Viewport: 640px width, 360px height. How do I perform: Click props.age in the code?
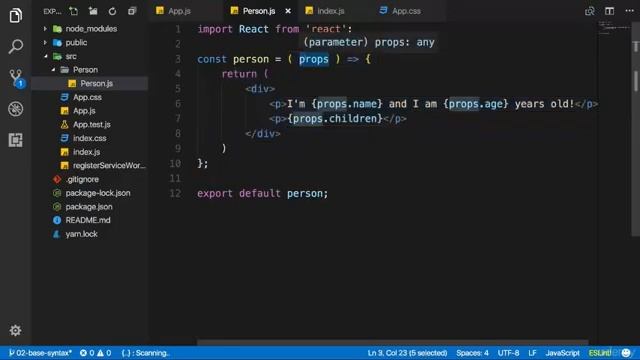tap(476, 104)
